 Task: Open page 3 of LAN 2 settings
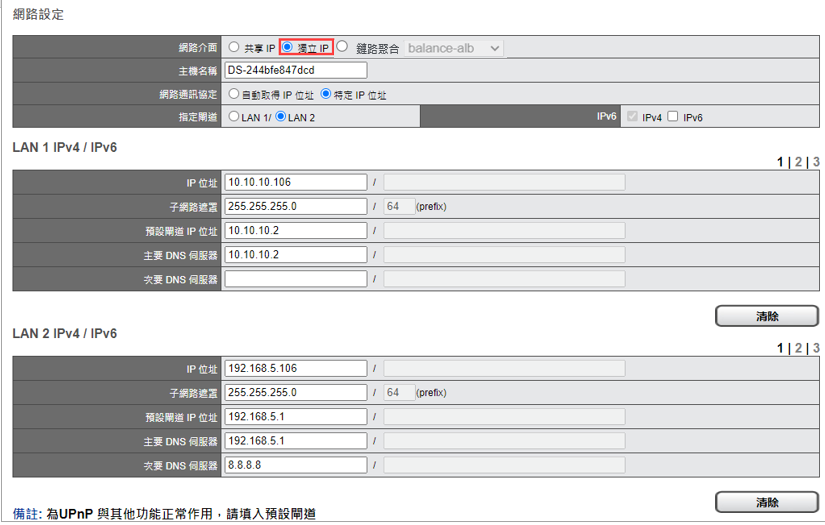(816, 348)
